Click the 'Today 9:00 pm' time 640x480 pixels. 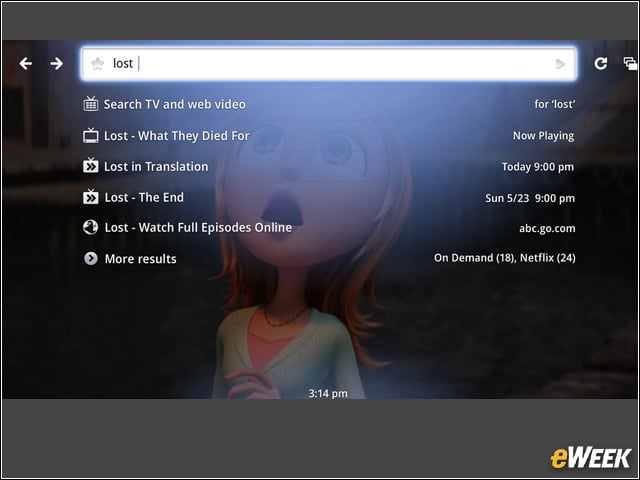coord(538,167)
